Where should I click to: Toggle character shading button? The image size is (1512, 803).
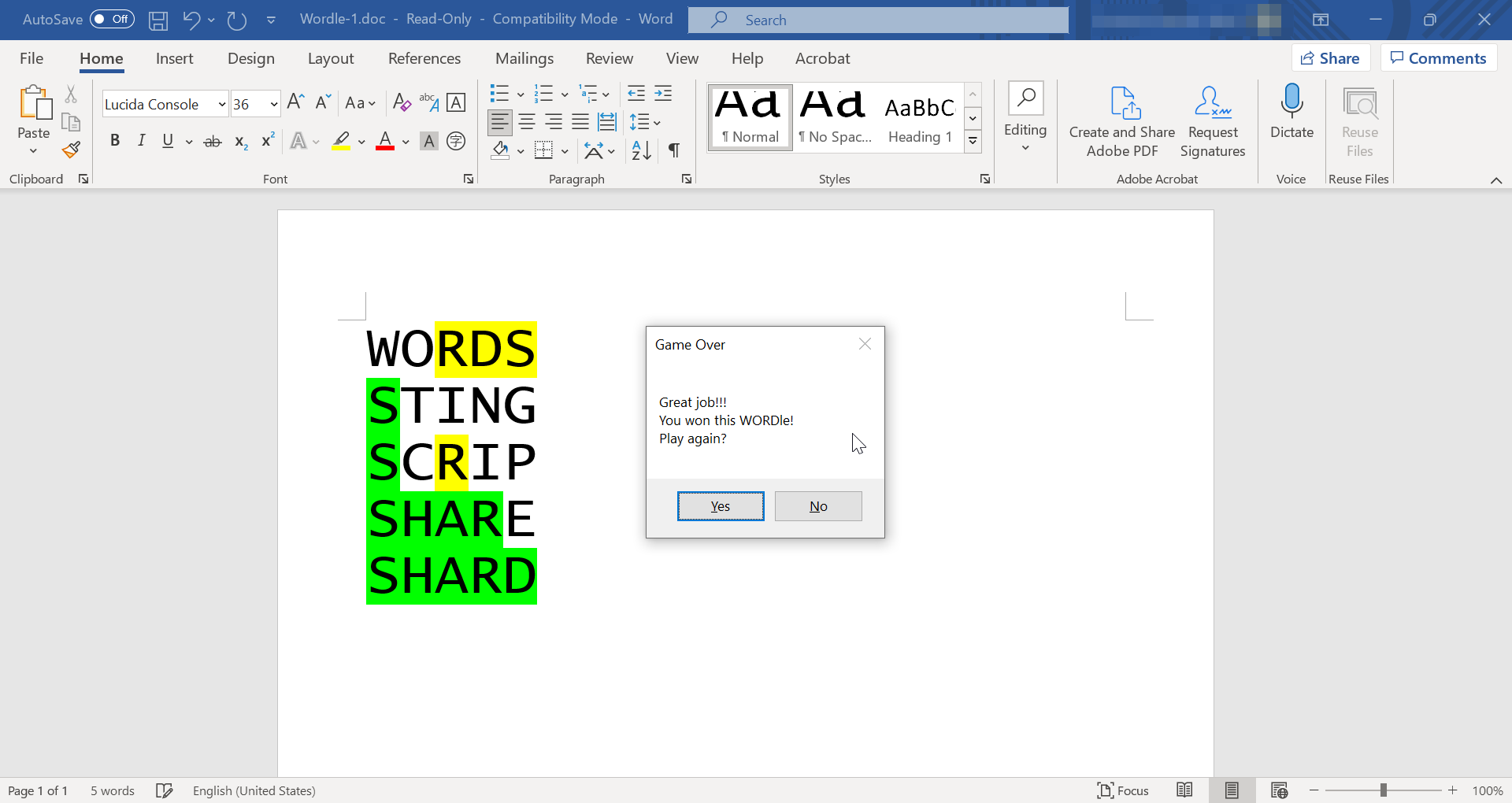coord(429,142)
